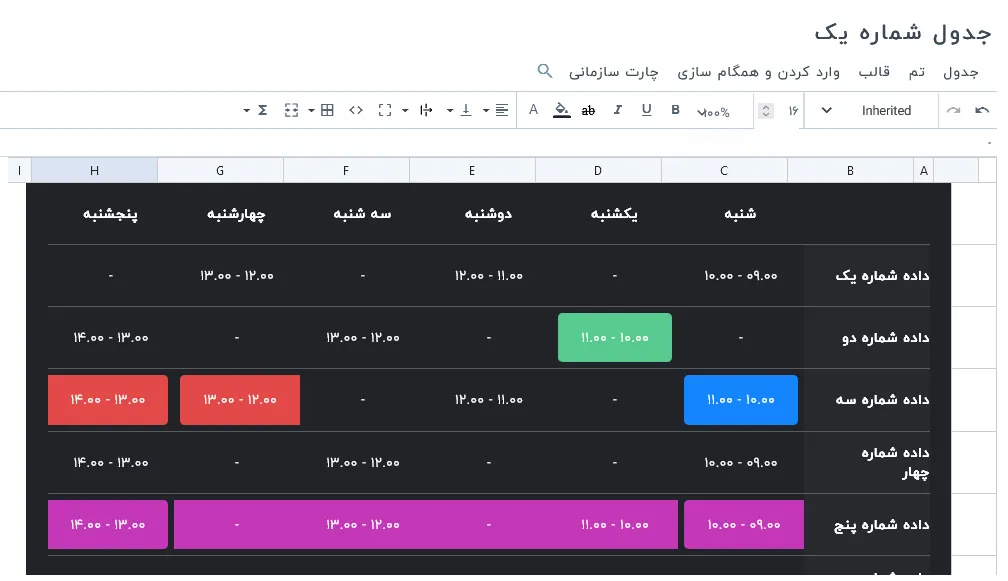This screenshot has height=581, width=1008.
Task: Click the vertical align bottom icon
Action: [466, 110]
